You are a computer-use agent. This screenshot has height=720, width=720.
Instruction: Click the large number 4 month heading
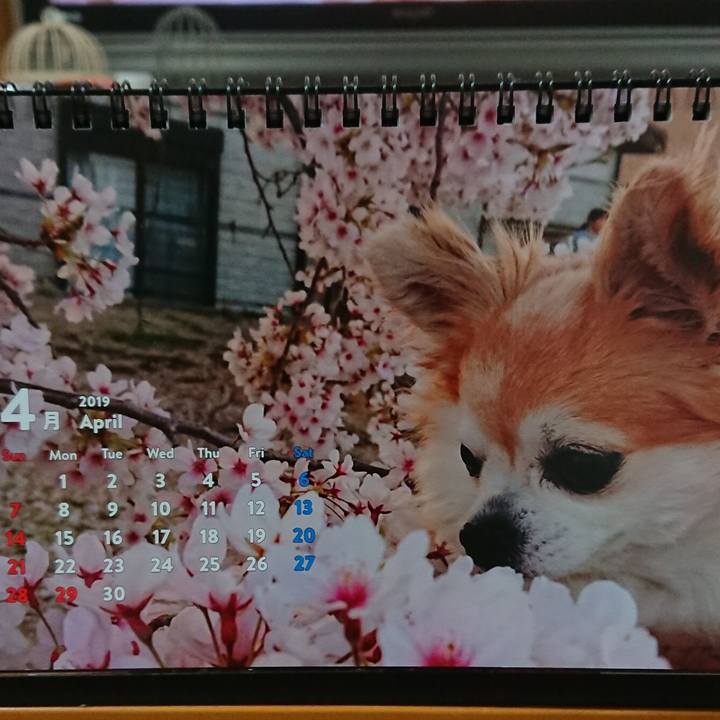tap(18, 409)
